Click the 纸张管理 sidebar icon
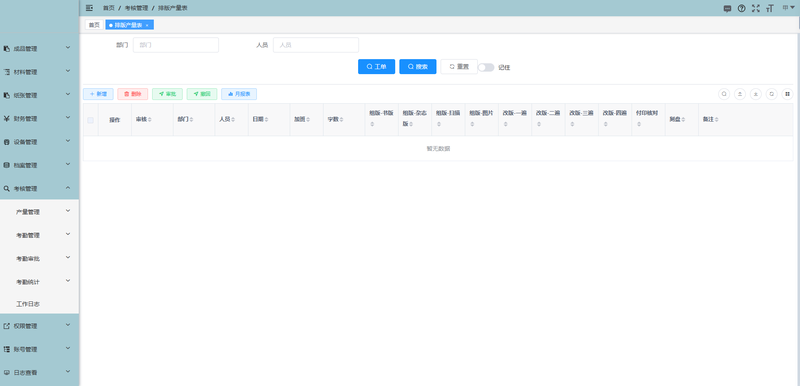Image resolution: width=800 pixels, height=386 pixels. click(x=7, y=95)
